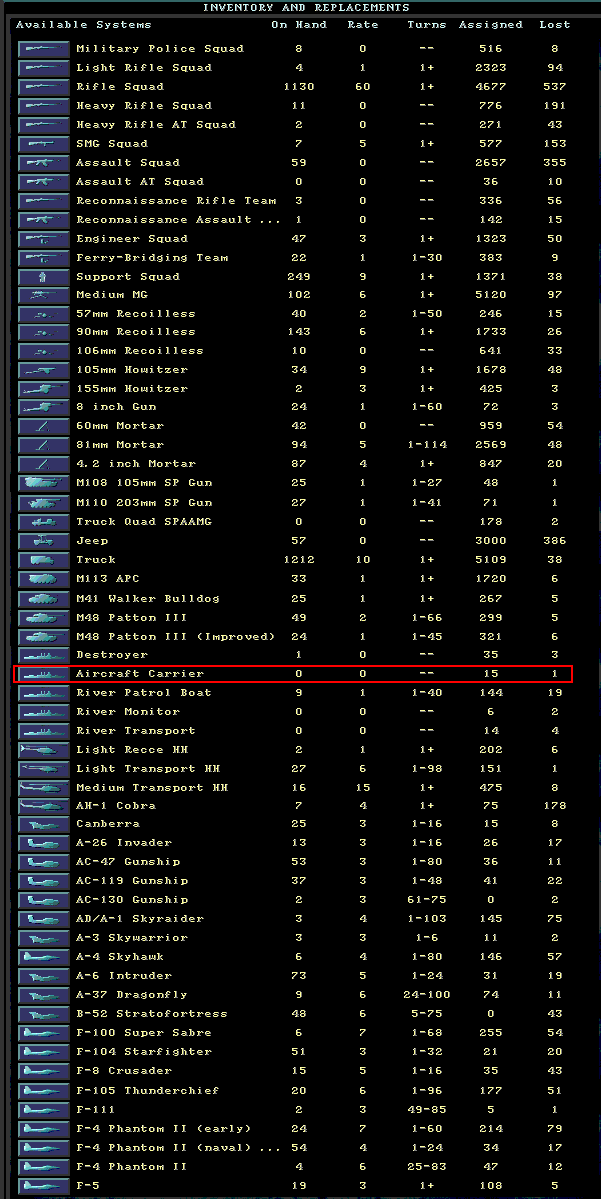This screenshot has height=1199, width=601.
Task: Click the Assigned column header
Action: tap(491, 24)
